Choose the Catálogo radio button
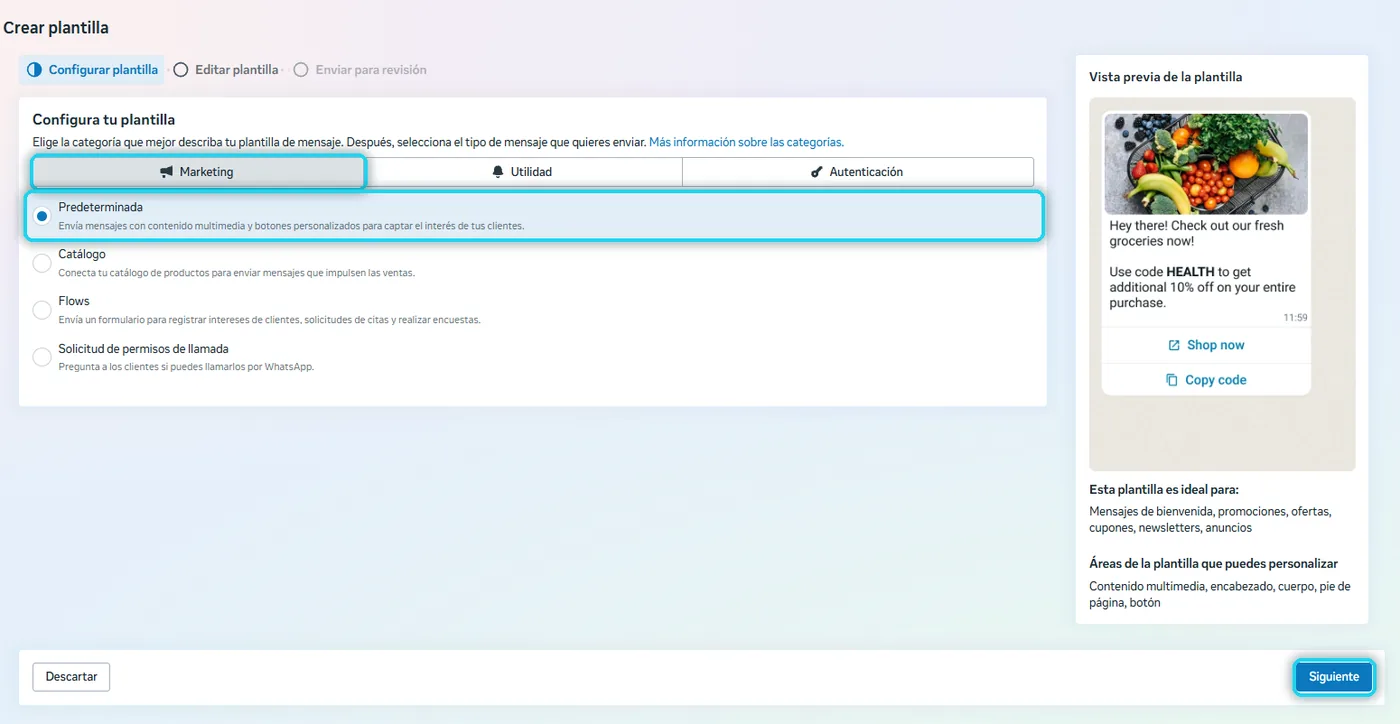Viewport: 1400px width, 724px height. pyautogui.click(x=42, y=263)
